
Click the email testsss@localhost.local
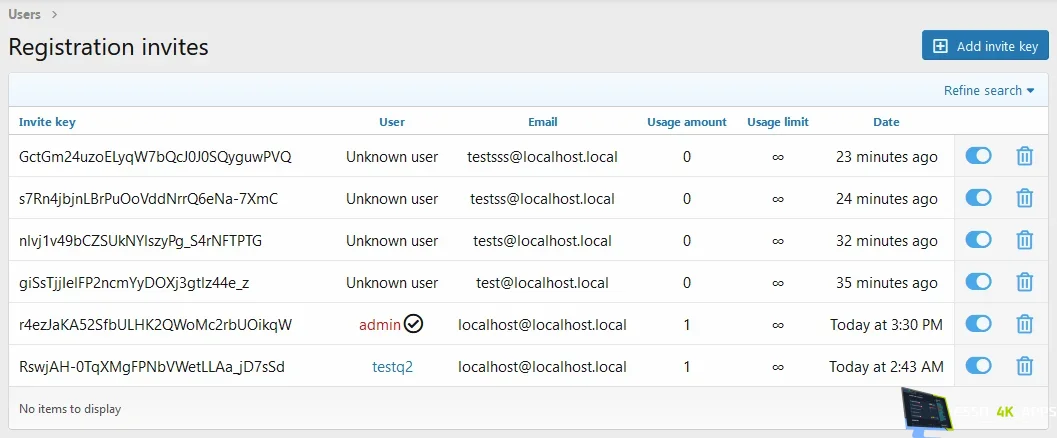click(543, 157)
